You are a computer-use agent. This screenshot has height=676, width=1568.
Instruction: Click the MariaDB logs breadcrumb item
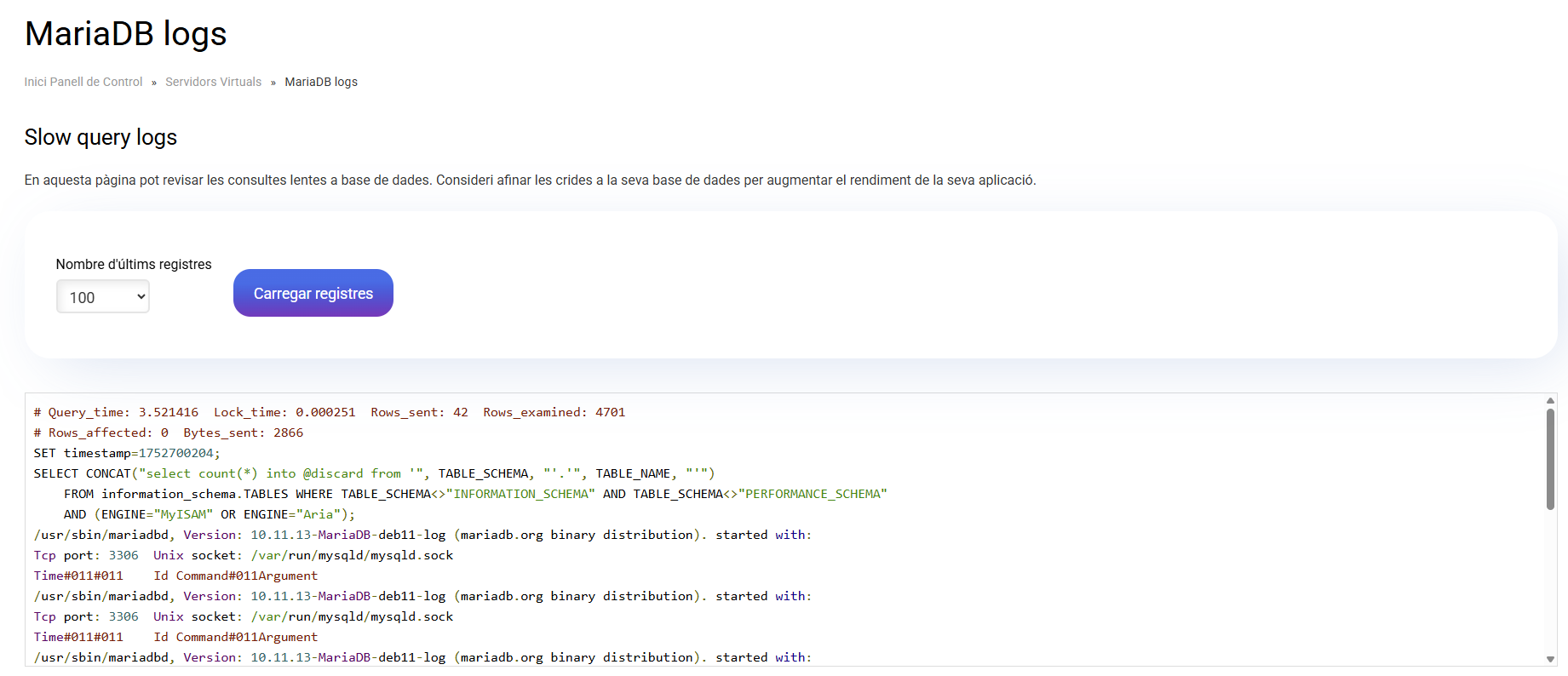321,82
